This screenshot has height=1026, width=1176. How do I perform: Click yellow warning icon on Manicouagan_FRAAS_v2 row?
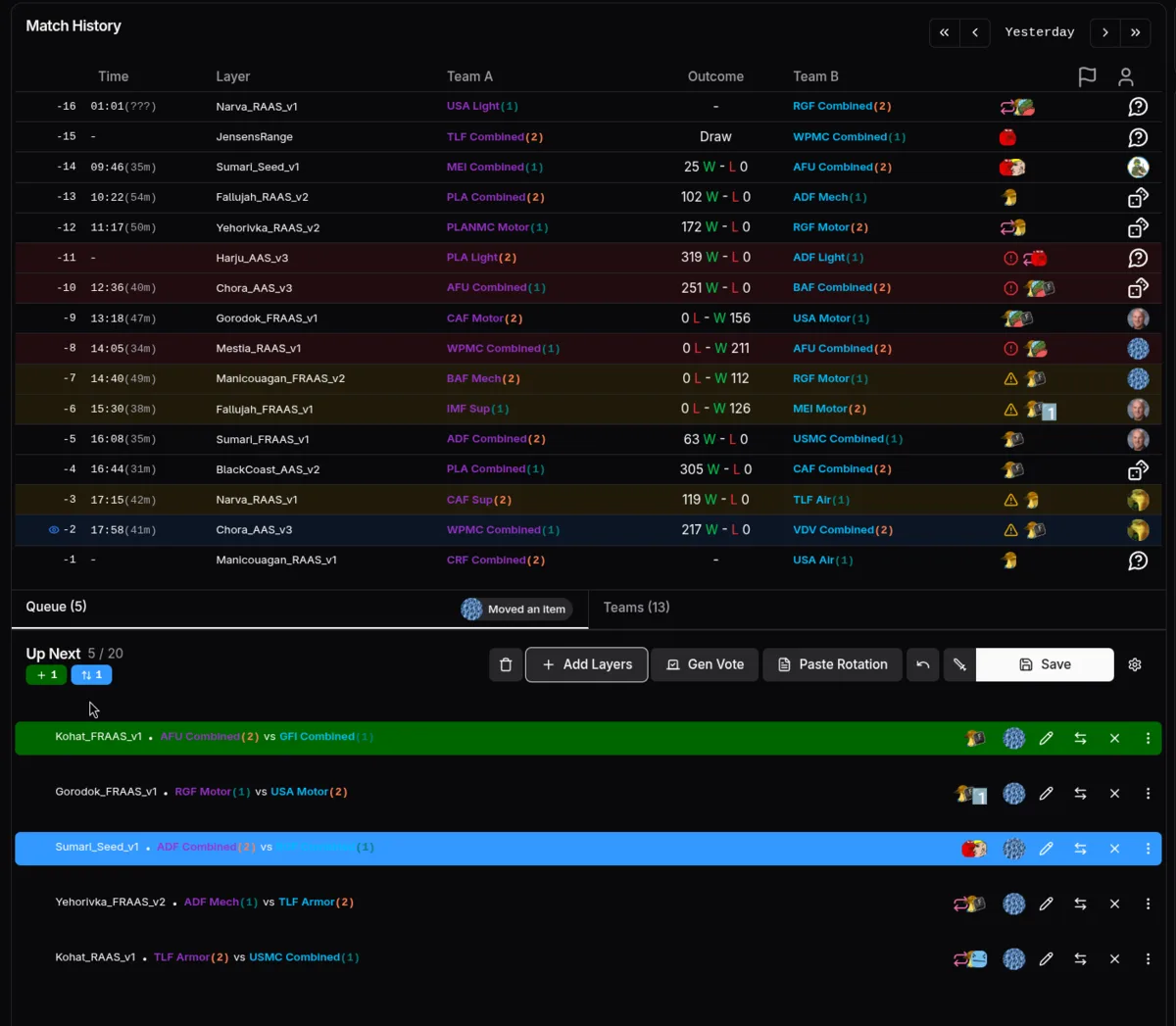click(x=1010, y=379)
